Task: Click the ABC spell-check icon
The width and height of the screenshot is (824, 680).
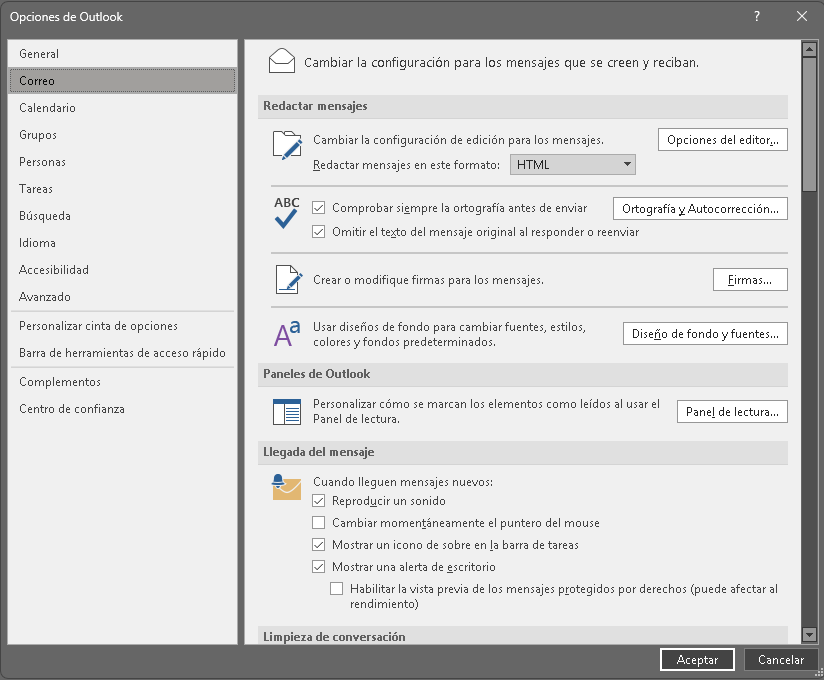Action: 286,212
